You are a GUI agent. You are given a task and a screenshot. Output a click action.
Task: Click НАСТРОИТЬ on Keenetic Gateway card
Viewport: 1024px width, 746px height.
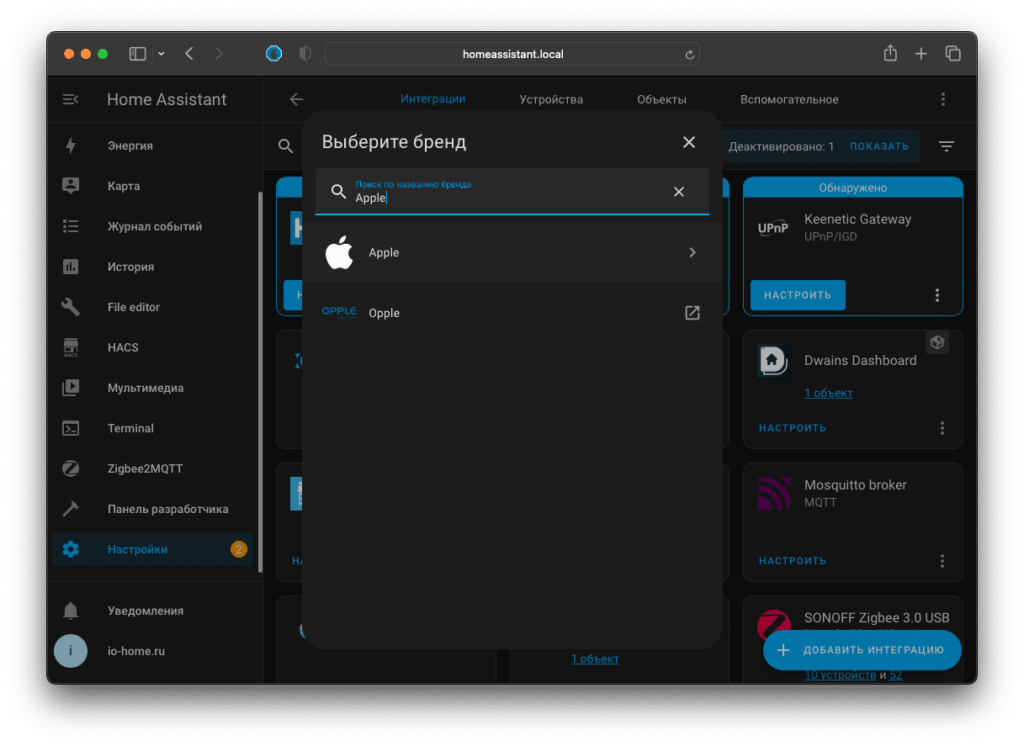(797, 295)
